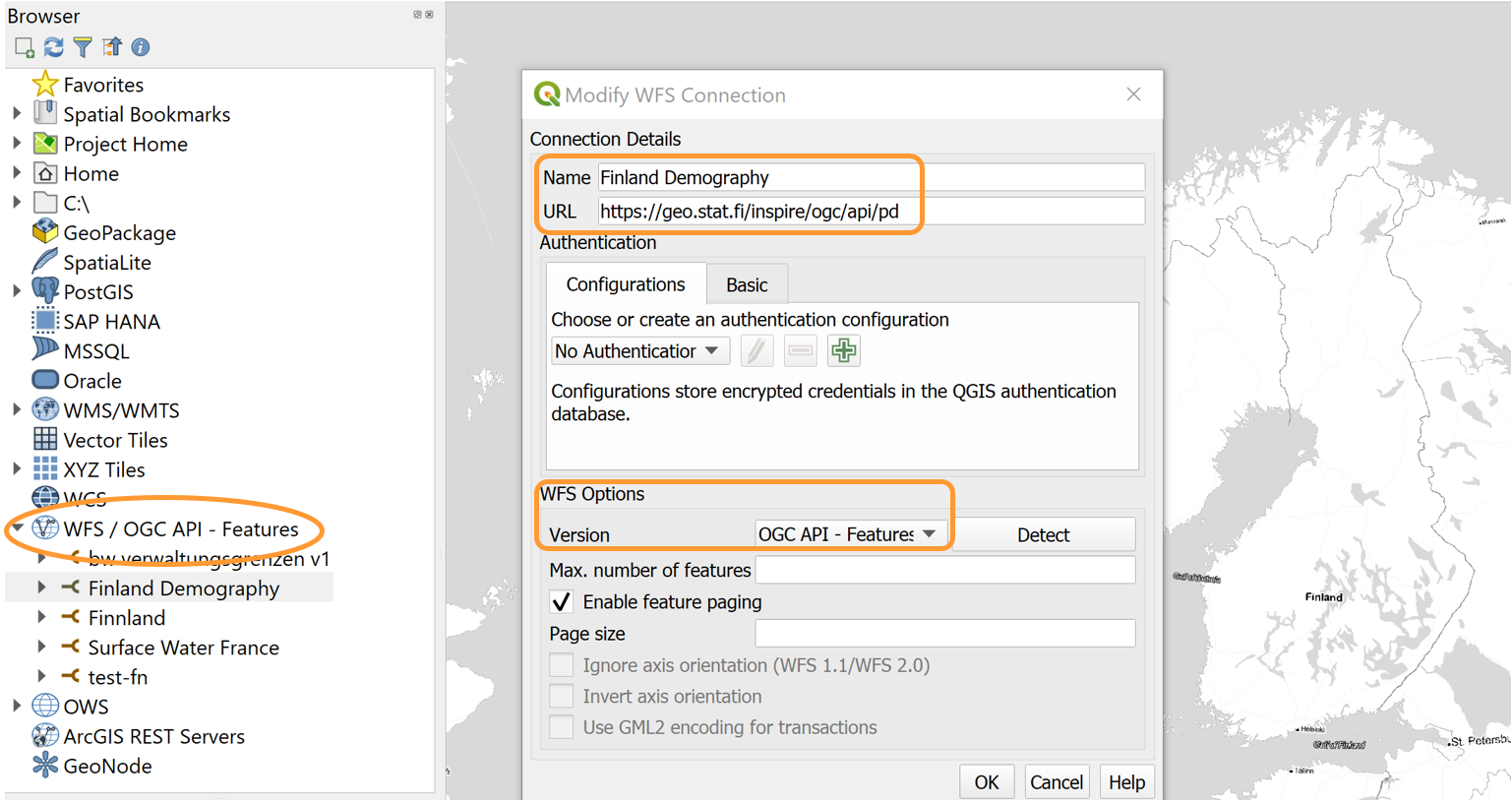Click the Filter Browser funnel icon
1512x806 pixels.
tap(83, 47)
